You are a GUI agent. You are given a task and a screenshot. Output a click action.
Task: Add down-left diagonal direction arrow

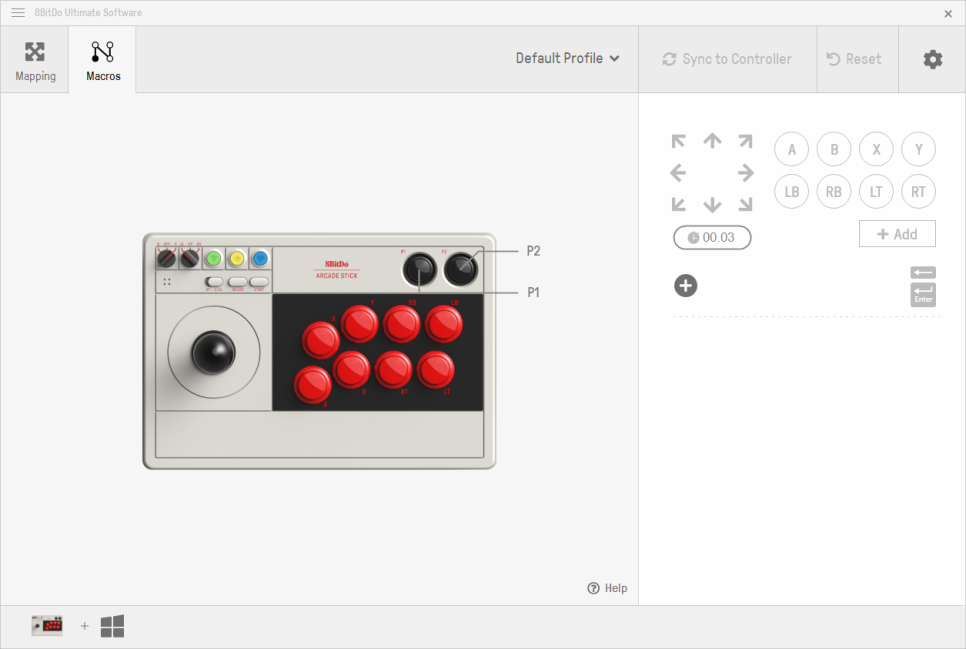pos(678,205)
